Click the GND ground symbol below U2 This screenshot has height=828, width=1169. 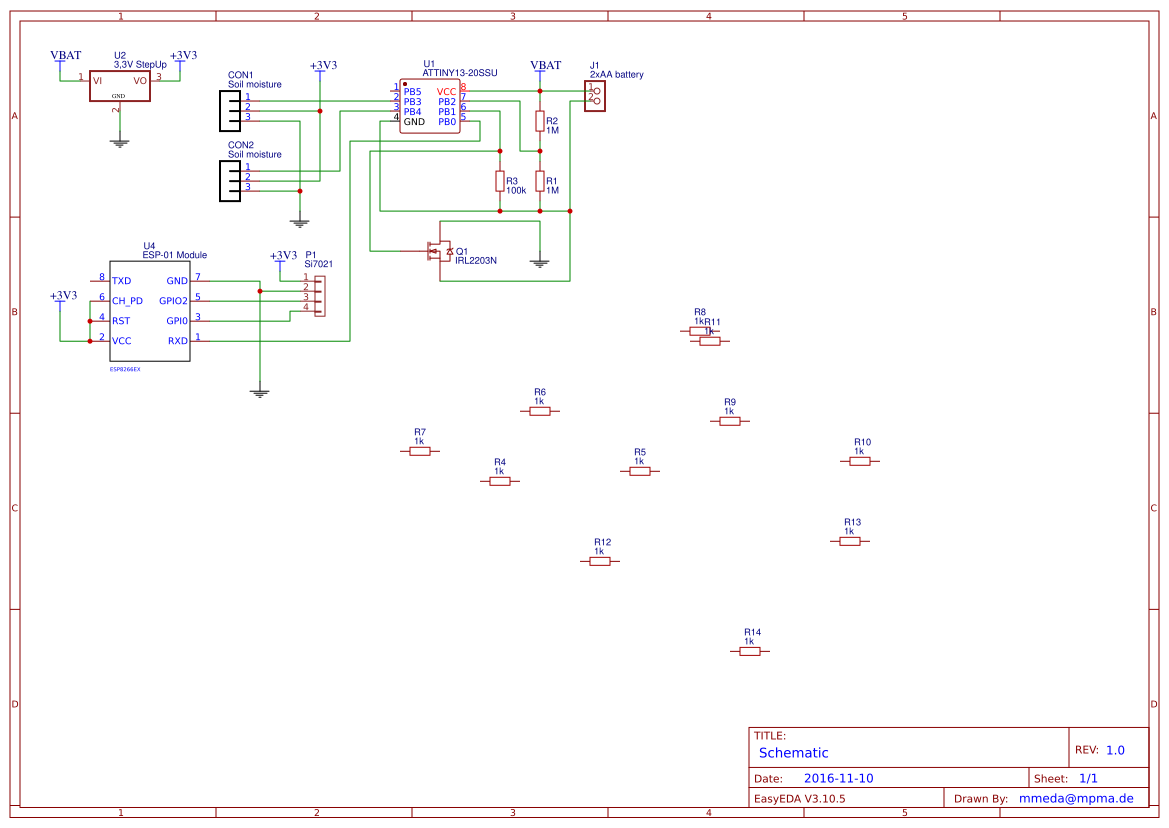point(120,140)
